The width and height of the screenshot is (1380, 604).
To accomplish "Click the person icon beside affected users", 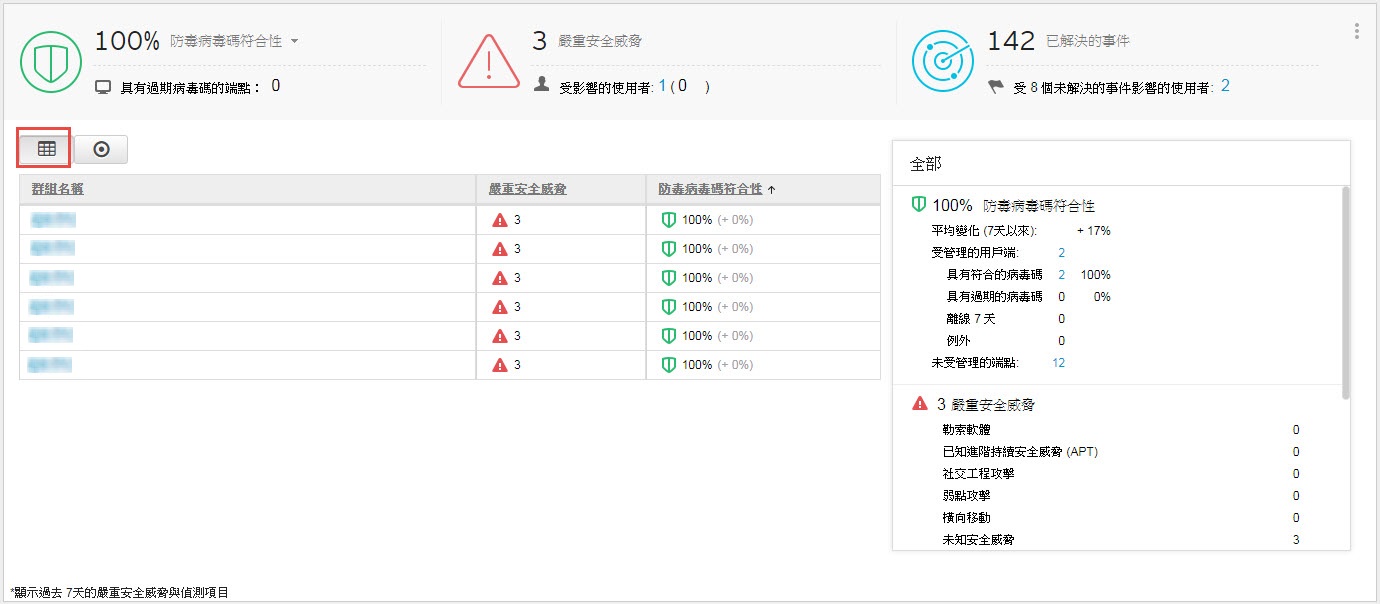I will pyautogui.click(x=542, y=86).
